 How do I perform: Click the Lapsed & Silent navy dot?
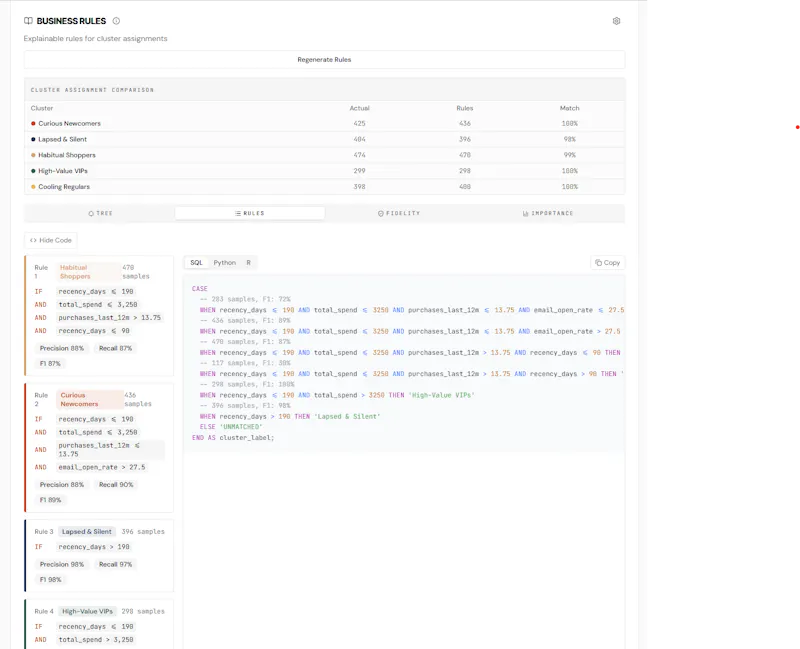(x=33, y=139)
